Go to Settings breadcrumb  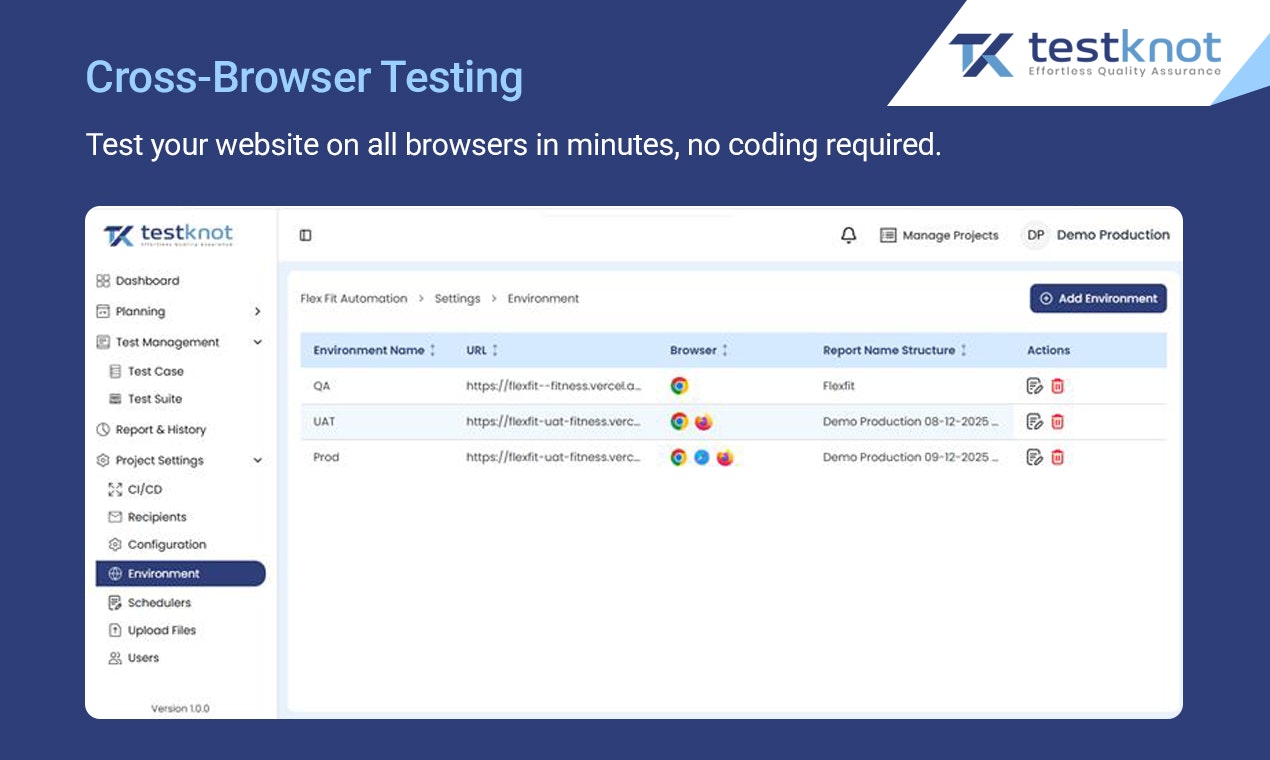tap(457, 299)
